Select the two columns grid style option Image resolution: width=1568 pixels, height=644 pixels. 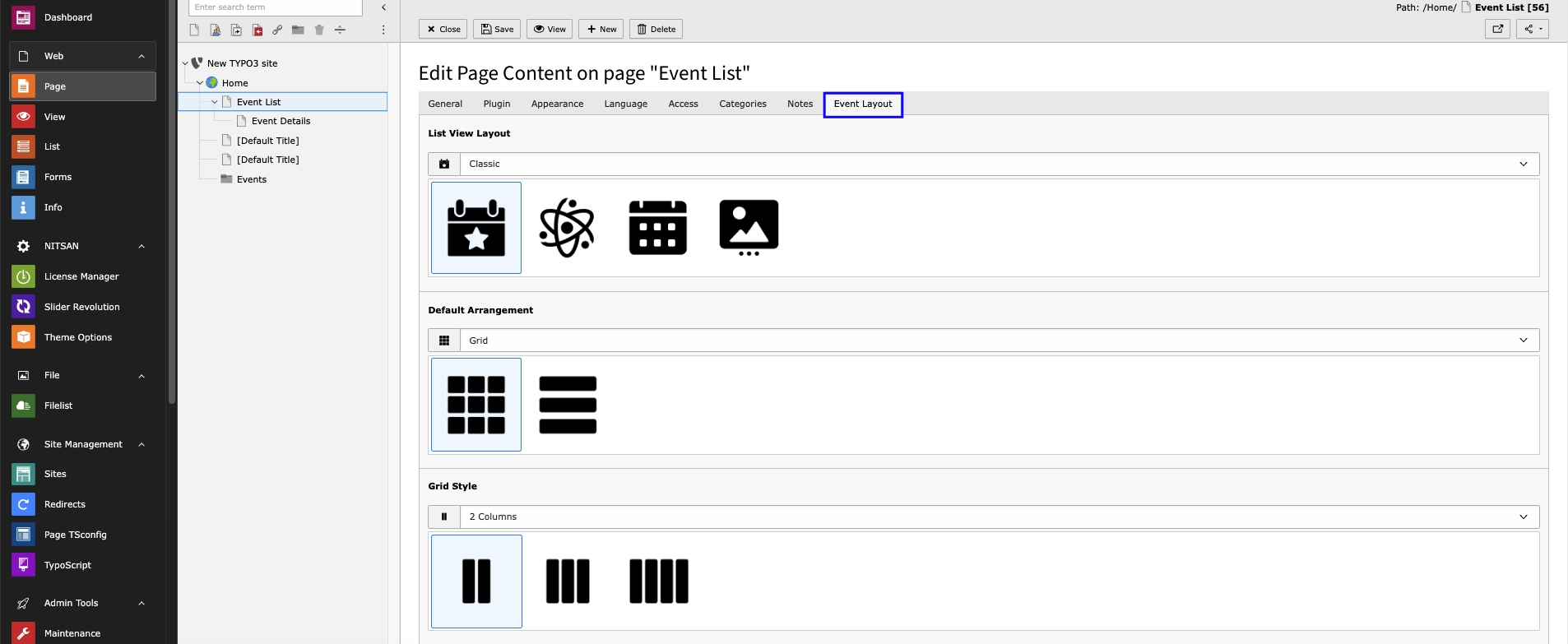(x=476, y=581)
